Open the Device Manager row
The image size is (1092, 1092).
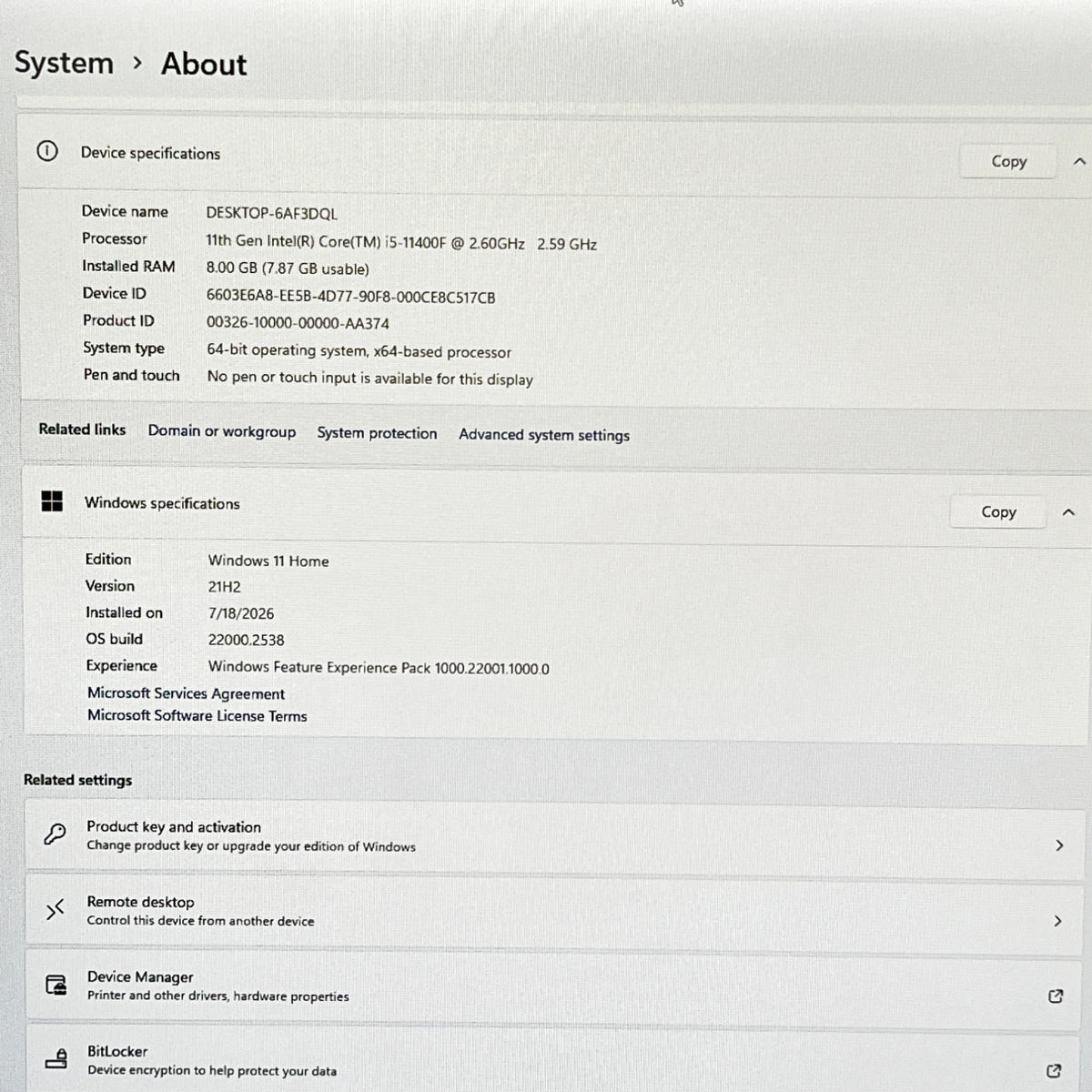tap(555, 989)
